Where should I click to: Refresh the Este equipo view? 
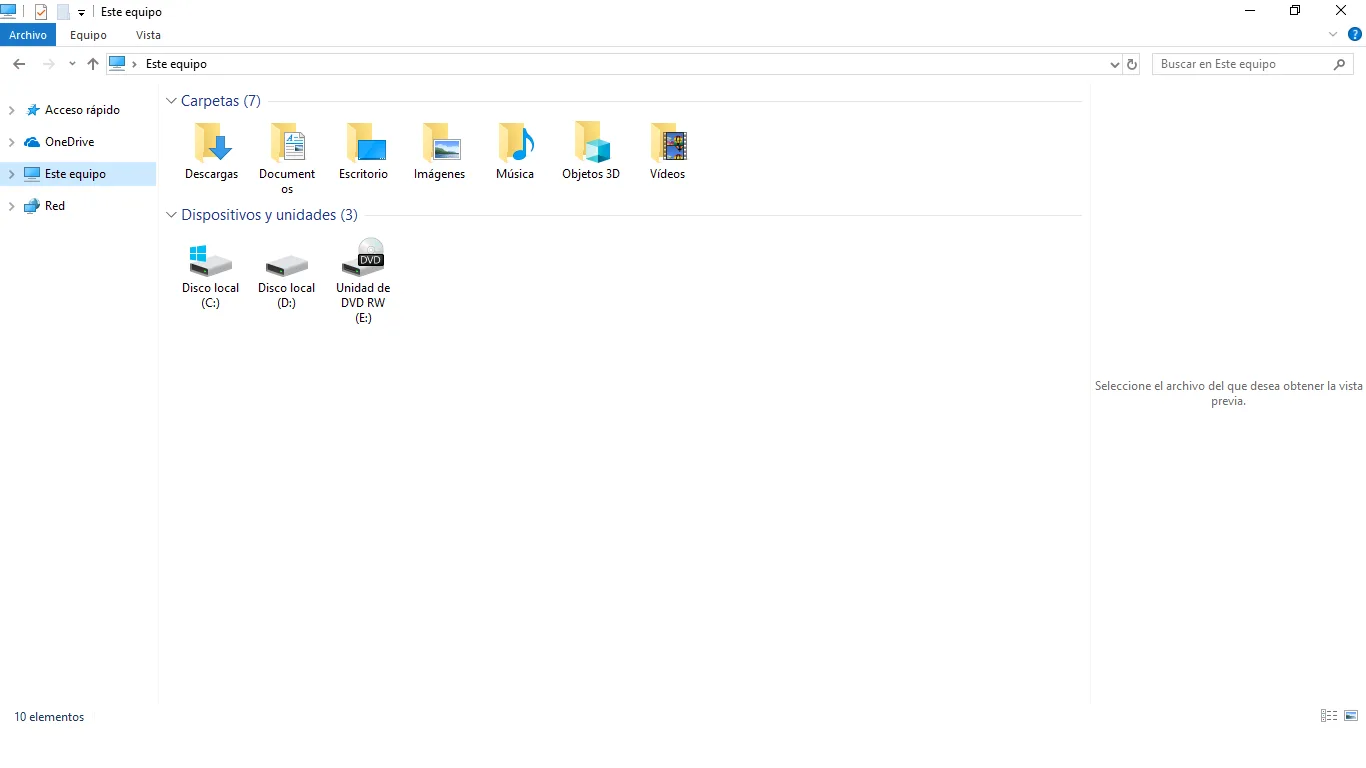(1132, 64)
